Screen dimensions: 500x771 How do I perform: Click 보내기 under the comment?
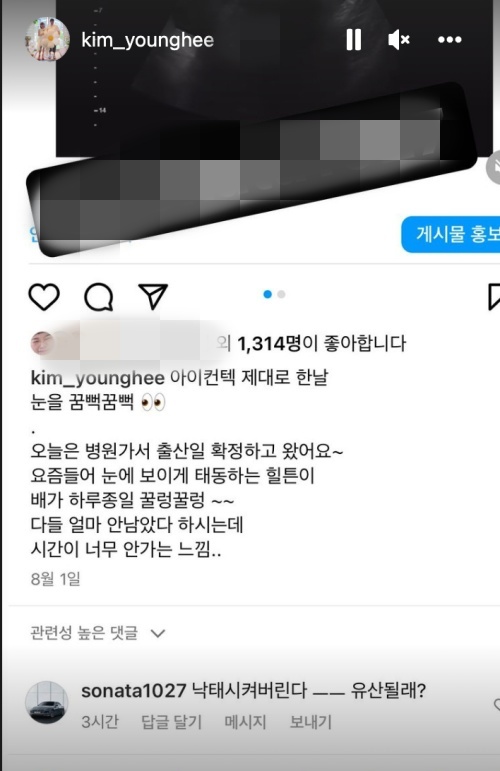[311, 722]
